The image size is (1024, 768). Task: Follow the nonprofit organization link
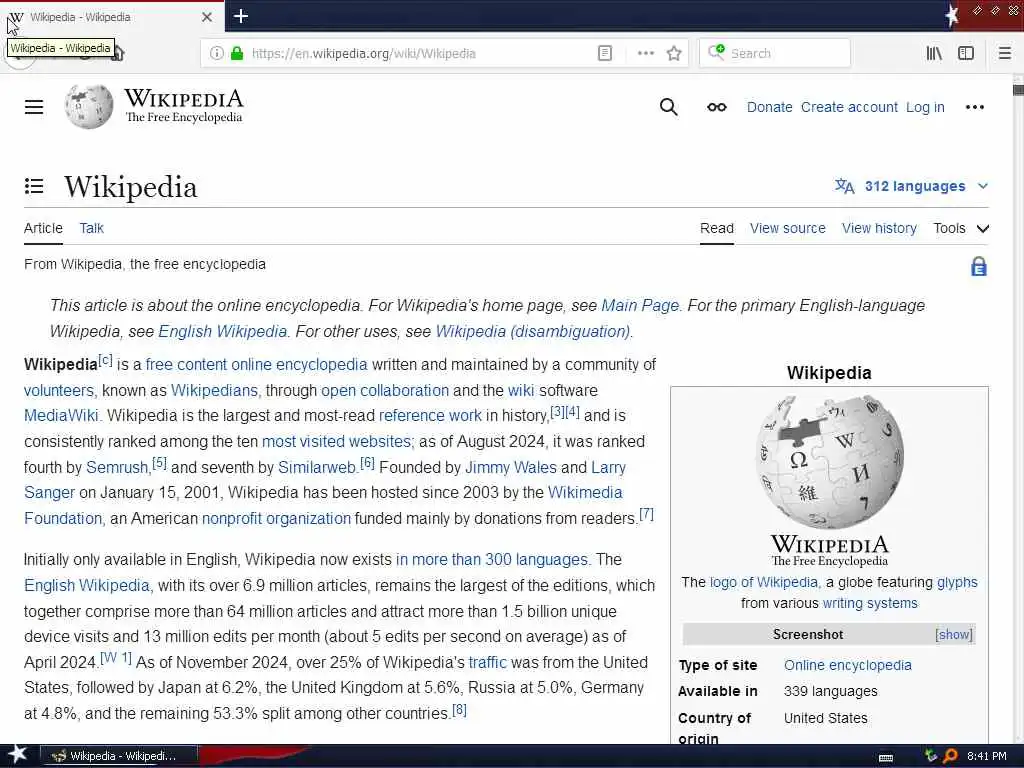tap(276, 519)
